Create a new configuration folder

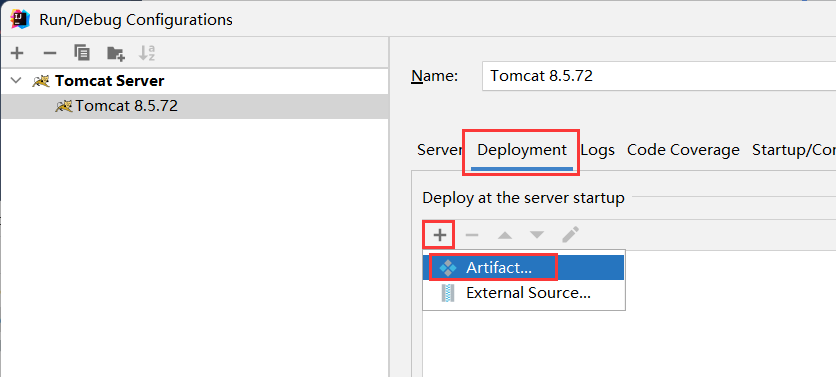[116, 53]
